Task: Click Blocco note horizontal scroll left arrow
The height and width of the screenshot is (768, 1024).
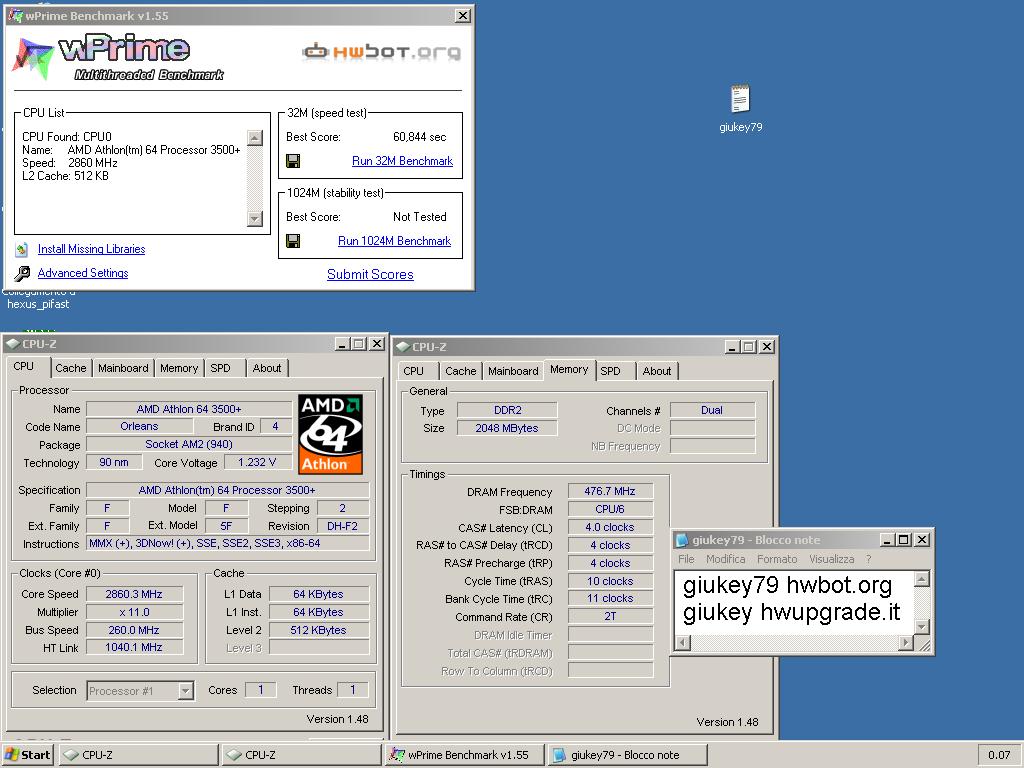Action: (682, 643)
